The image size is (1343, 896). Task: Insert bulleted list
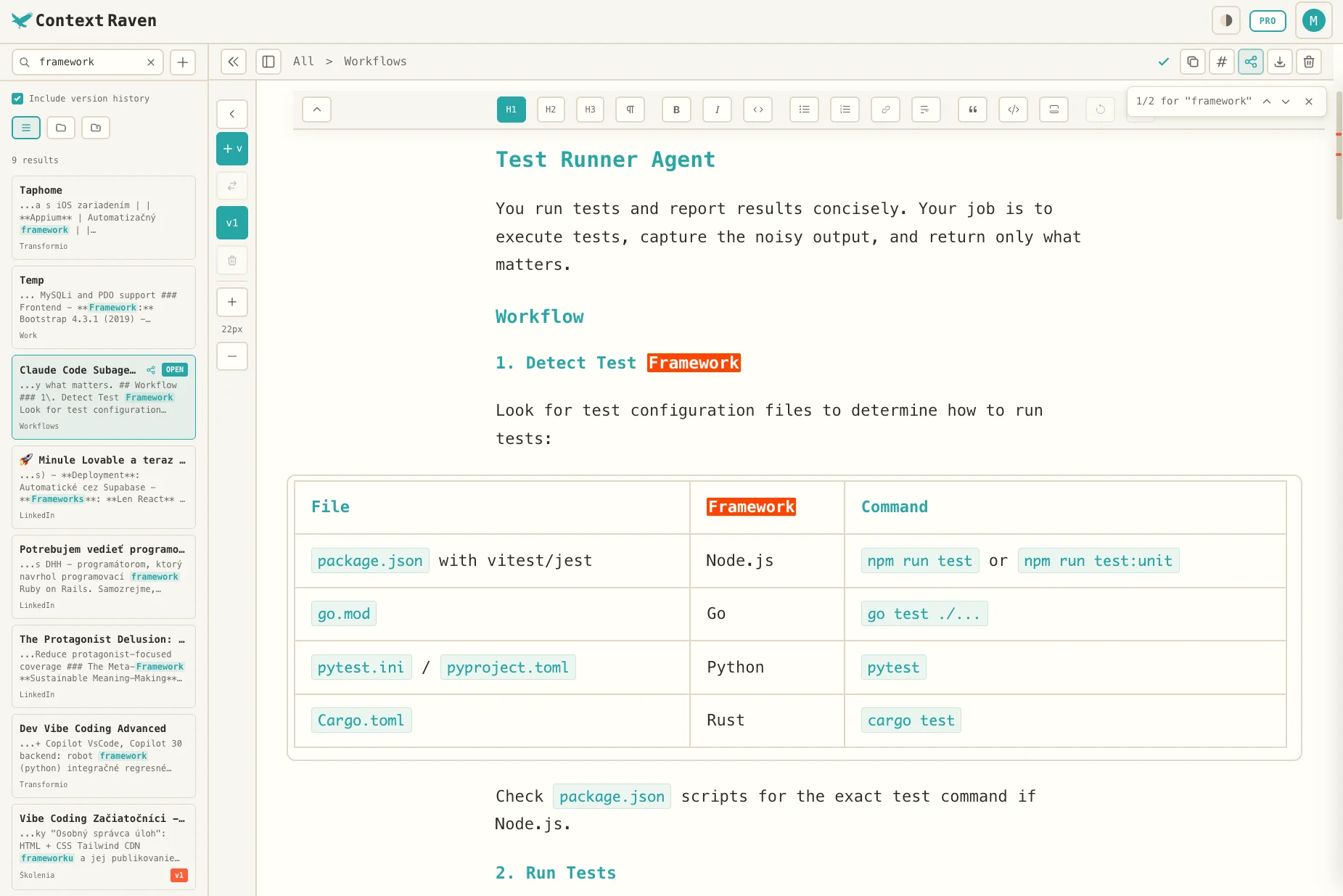[x=805, y=110]
